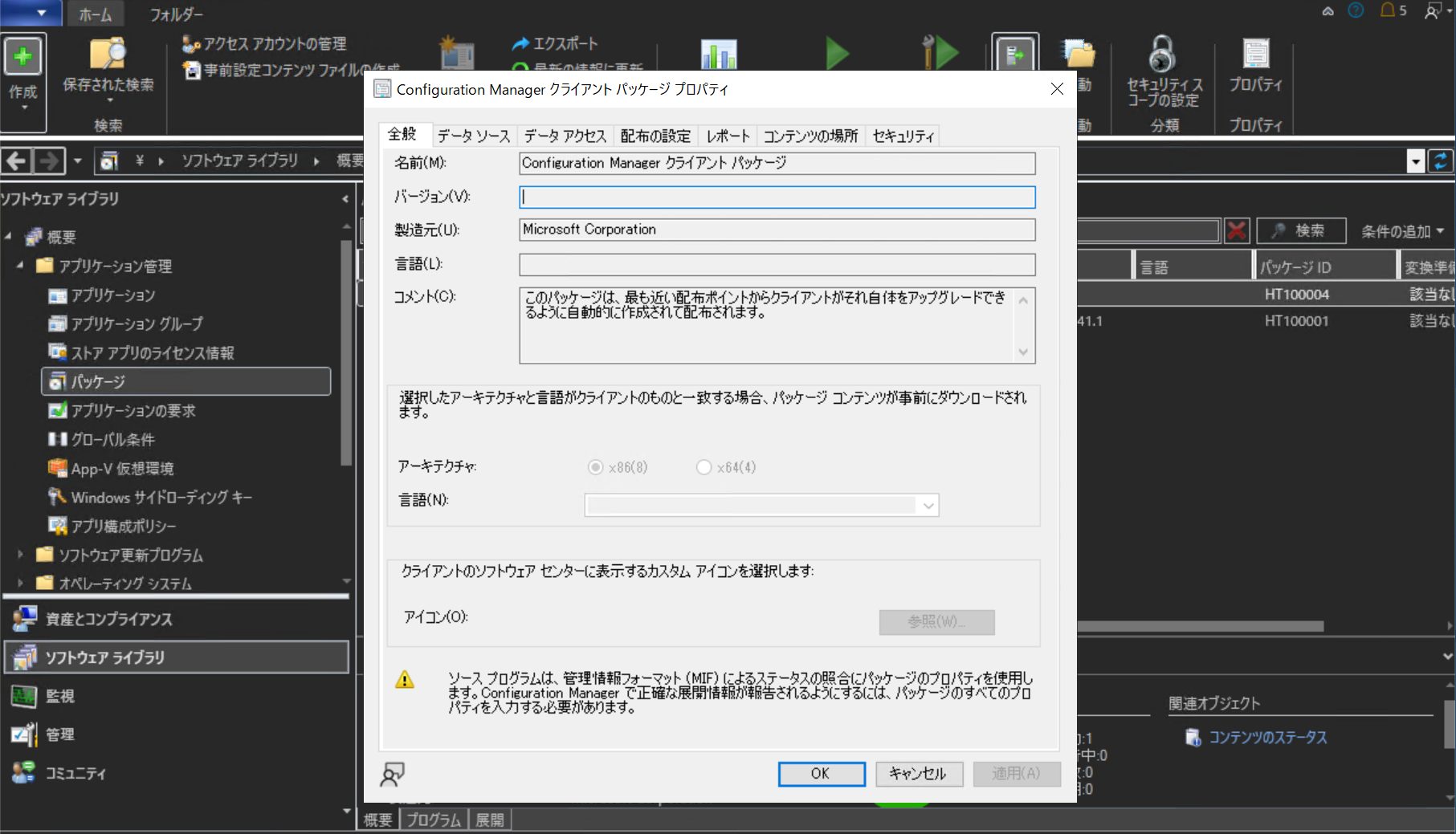Open Saved Searches (保存された検索) icon
The image size is (1456, 834).
108,54
